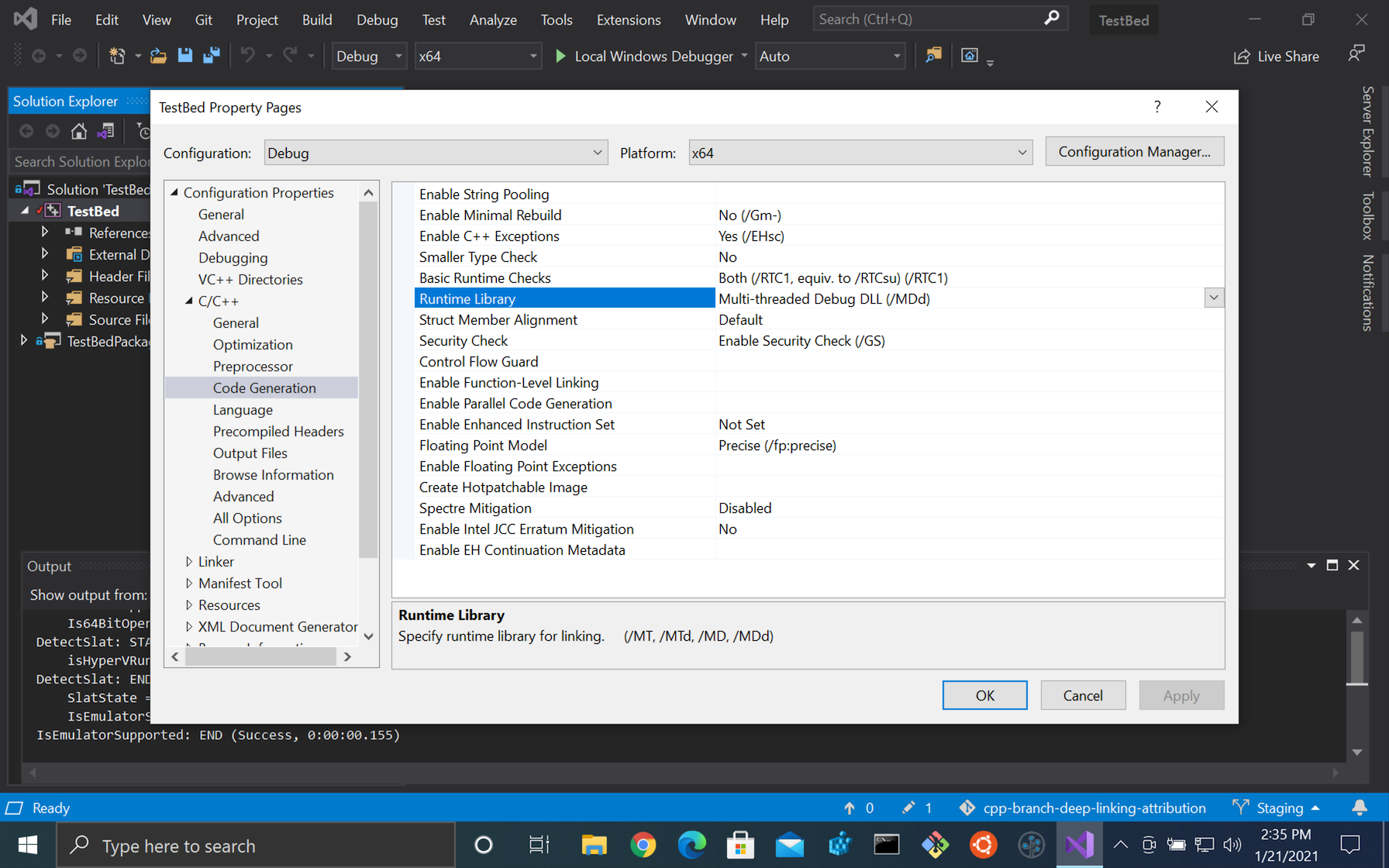Open the Configuration dropdown set to Debug
Viewport: 1389px width, 868px height.
tap(436, 153)
